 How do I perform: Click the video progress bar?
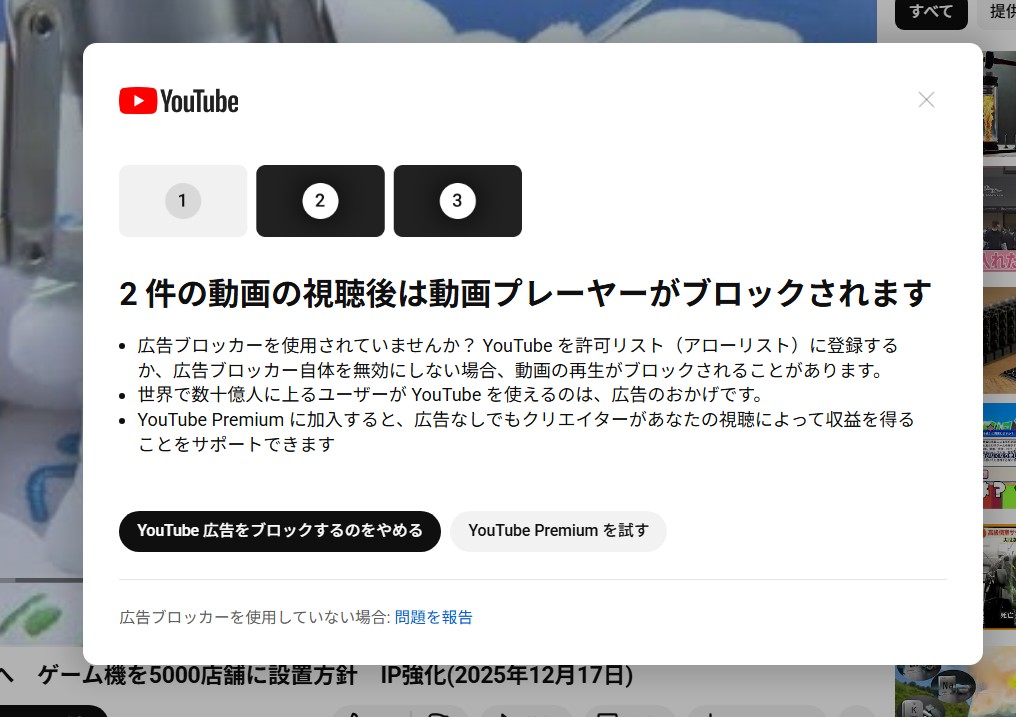[x=40, y=580]
